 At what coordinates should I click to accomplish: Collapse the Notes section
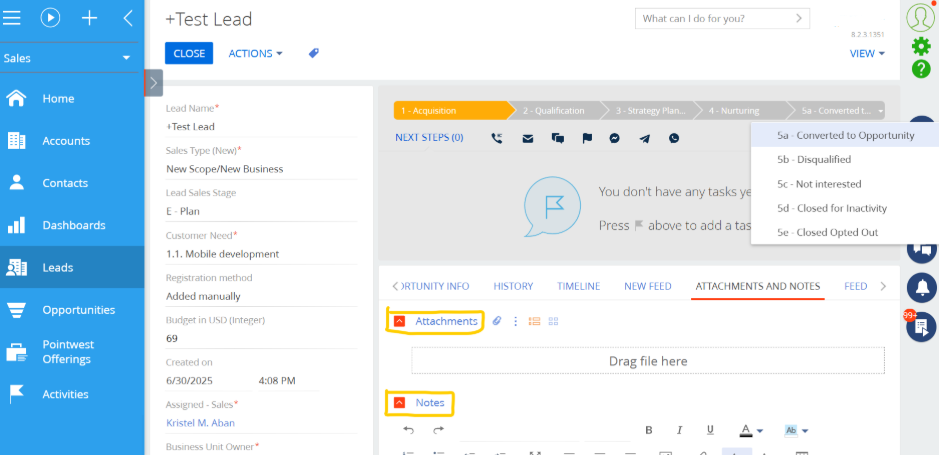point(400,403)
